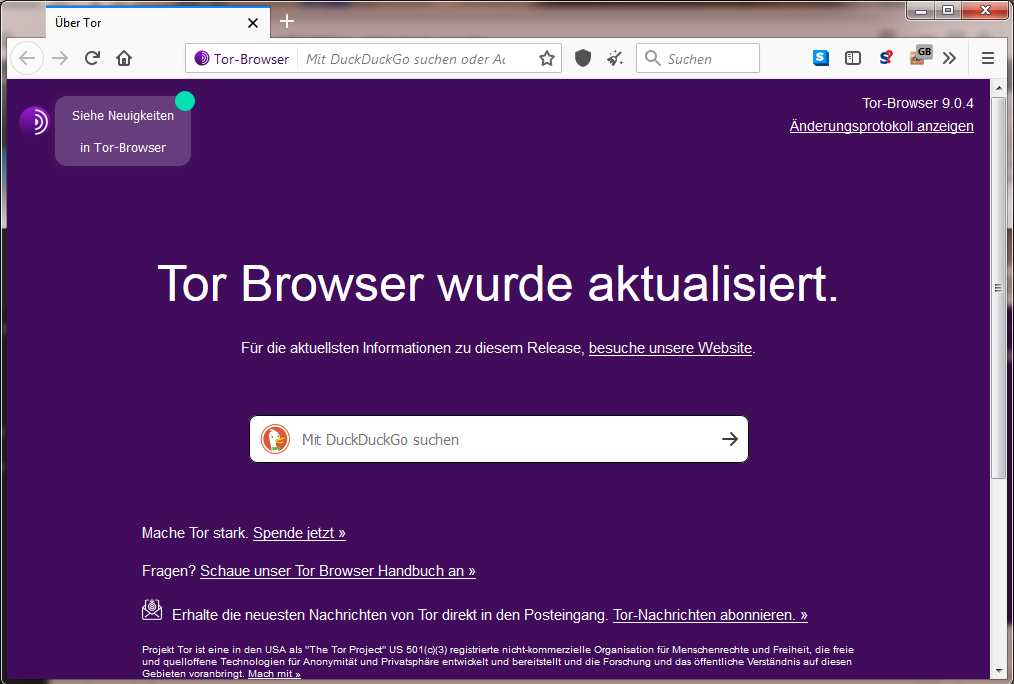Focus the Mit DuckDuckGo suchen box
1014x684 pixels.
point(499,439)
